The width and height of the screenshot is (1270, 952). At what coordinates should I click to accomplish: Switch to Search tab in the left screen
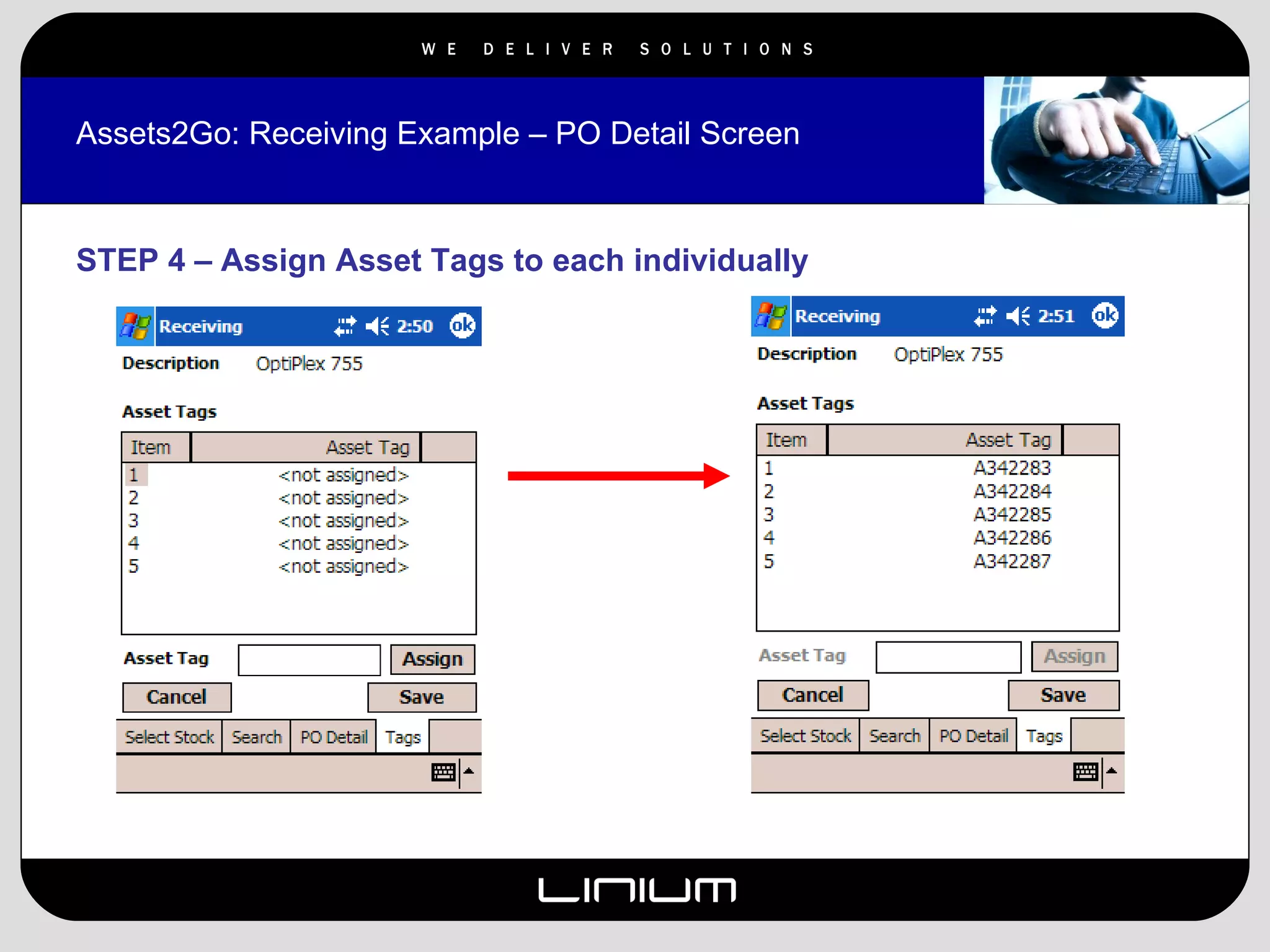[257, 737]
